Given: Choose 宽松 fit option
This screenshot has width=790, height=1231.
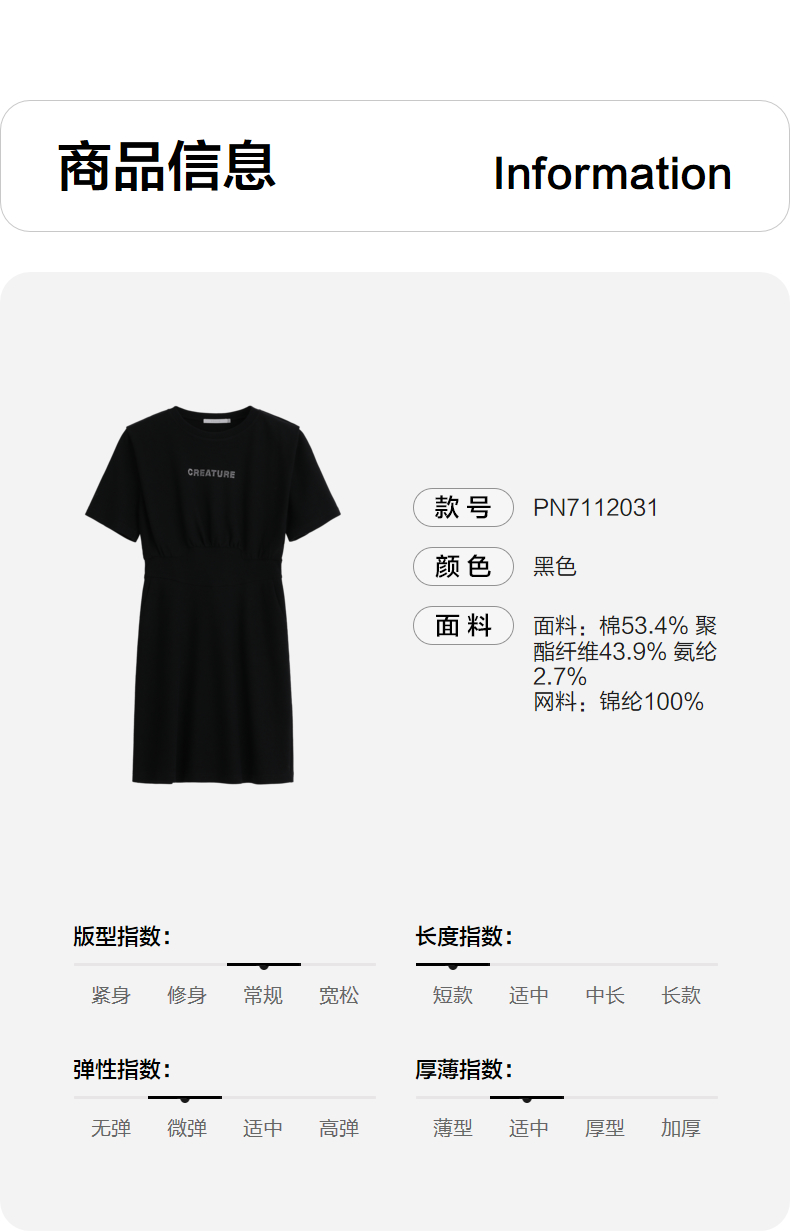Looking at the screenshot, I should (339, 996).
